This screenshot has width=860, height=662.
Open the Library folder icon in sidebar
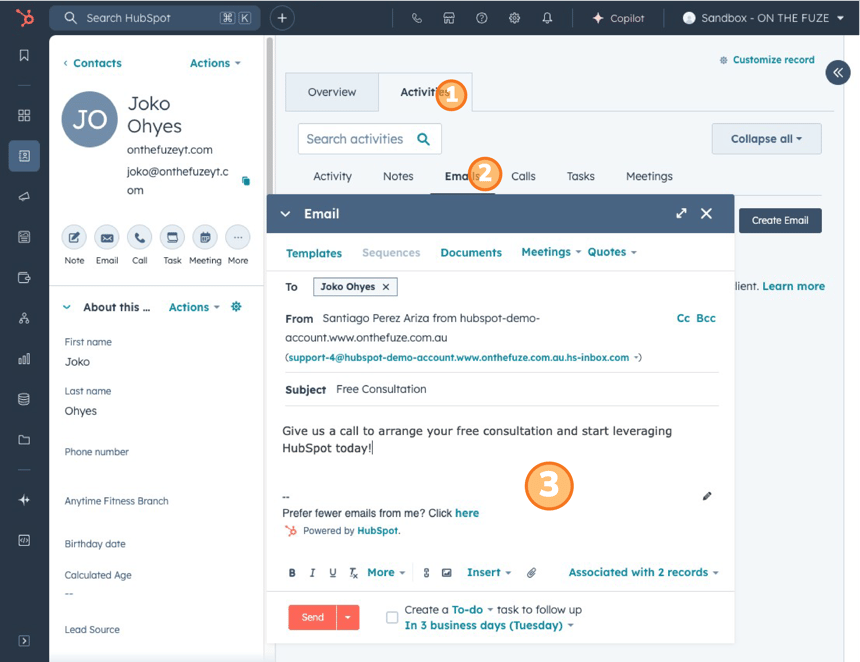click(24, 440)
